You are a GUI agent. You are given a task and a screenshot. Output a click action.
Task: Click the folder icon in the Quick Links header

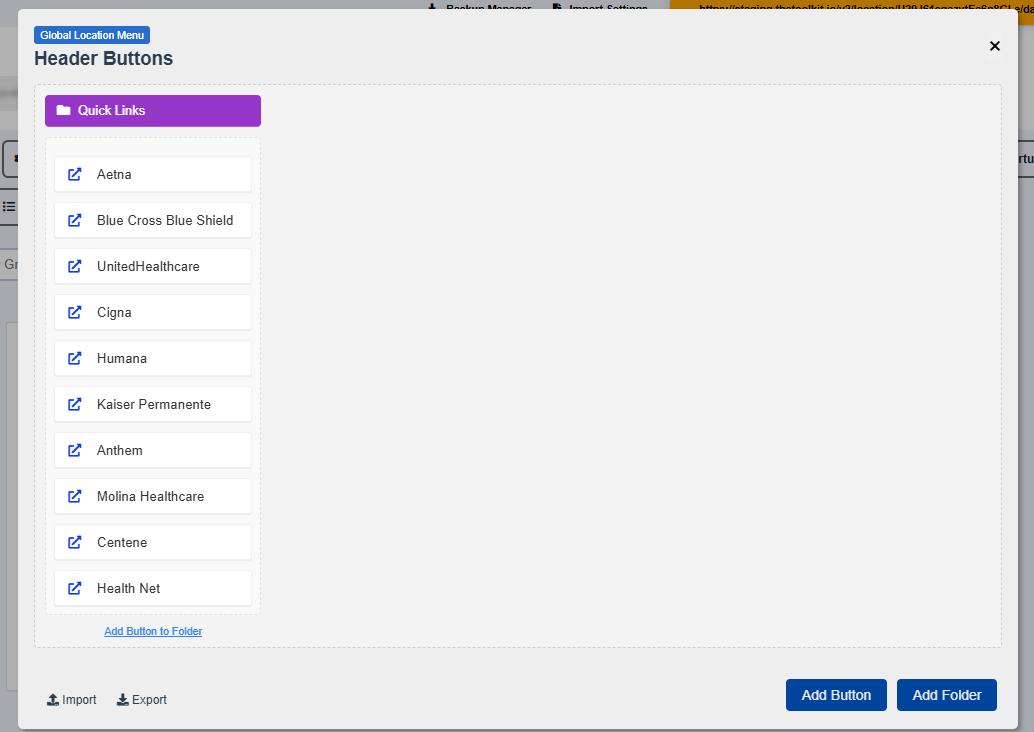point(63,110)
